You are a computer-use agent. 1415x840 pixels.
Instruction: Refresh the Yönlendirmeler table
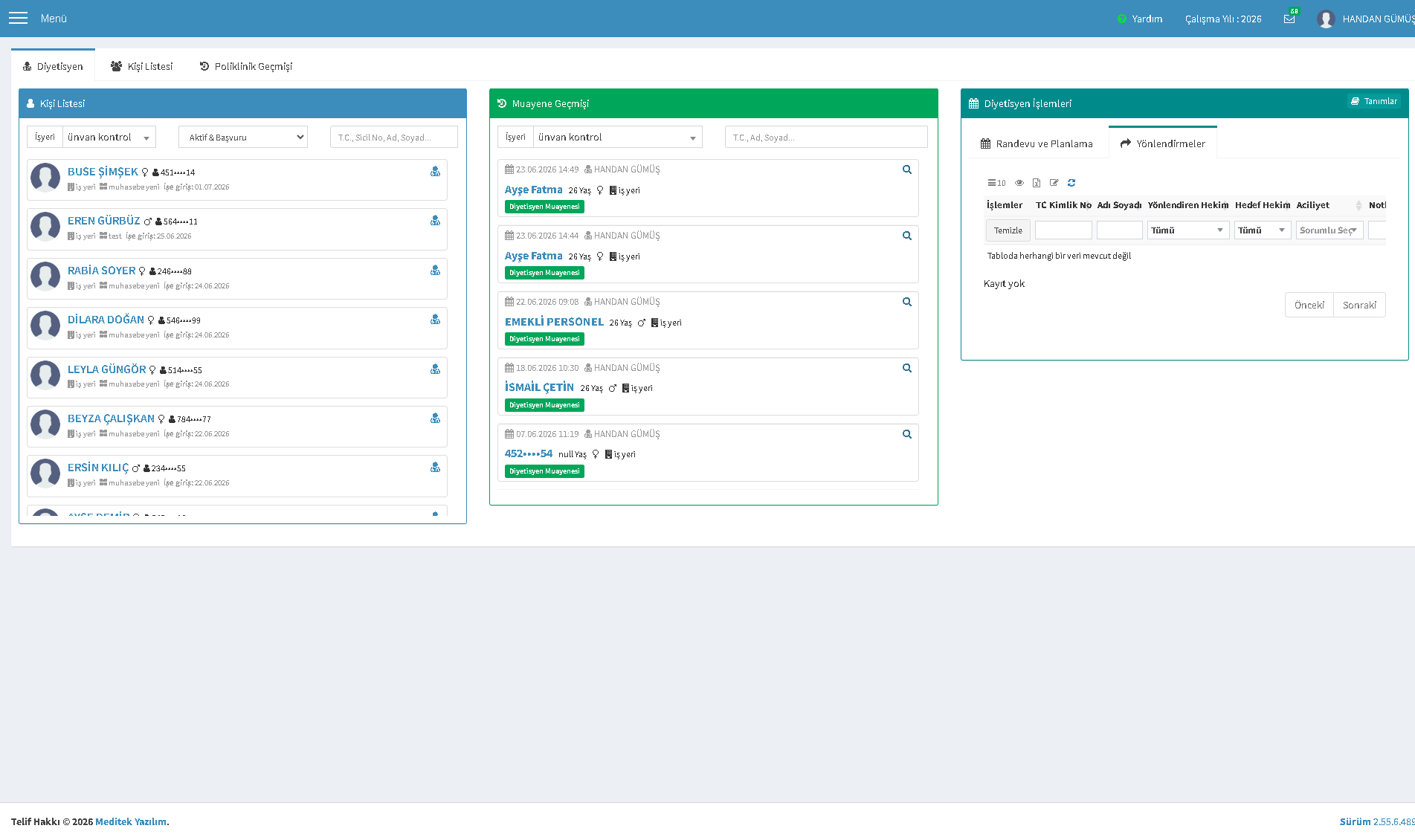click(1071, 183)
